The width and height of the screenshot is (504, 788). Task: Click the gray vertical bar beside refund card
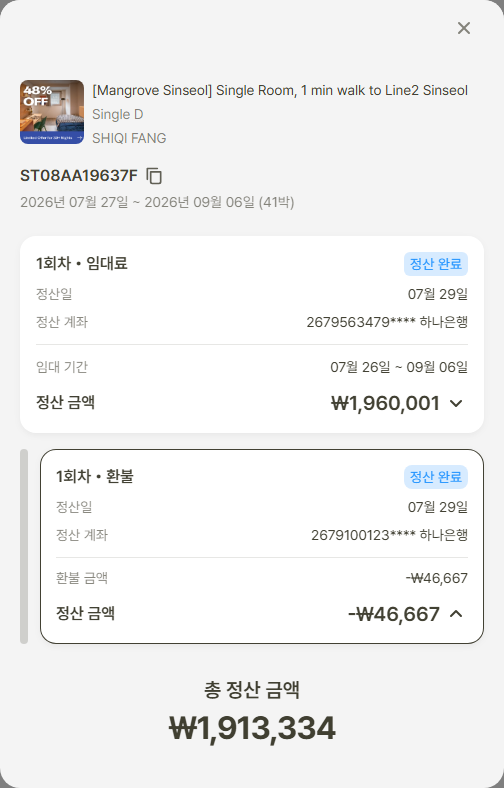(x=24, y=546)
